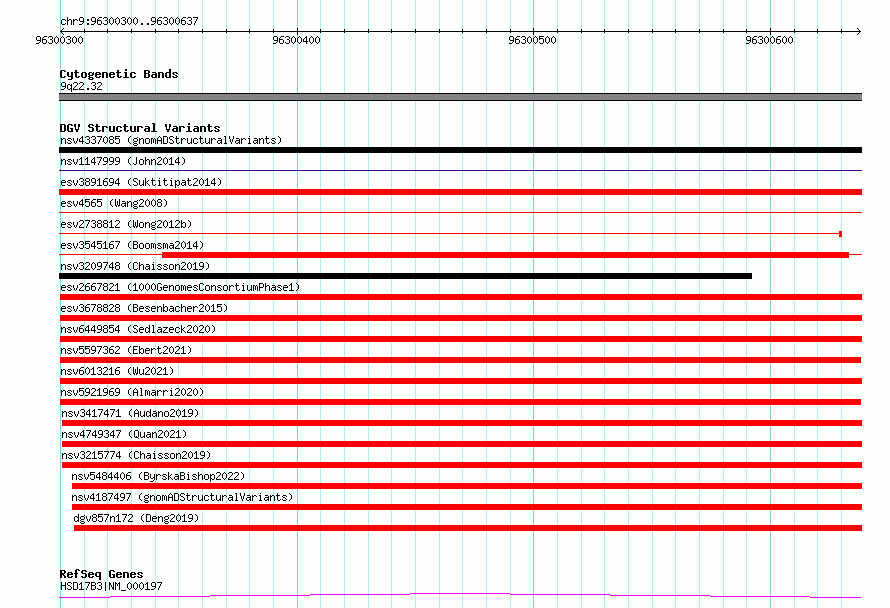This screenshot has width=890, height=608.
Task: Select the nsv3209748 black variant bar
Action: click(x=405, y=276)
